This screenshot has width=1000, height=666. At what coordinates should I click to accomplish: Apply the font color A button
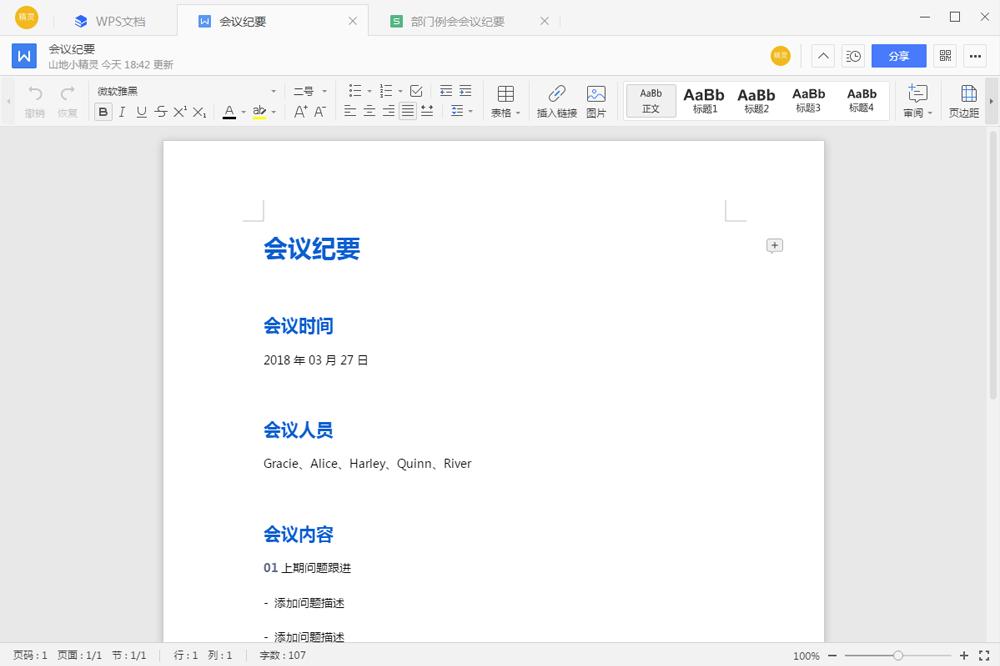(229, 112)
